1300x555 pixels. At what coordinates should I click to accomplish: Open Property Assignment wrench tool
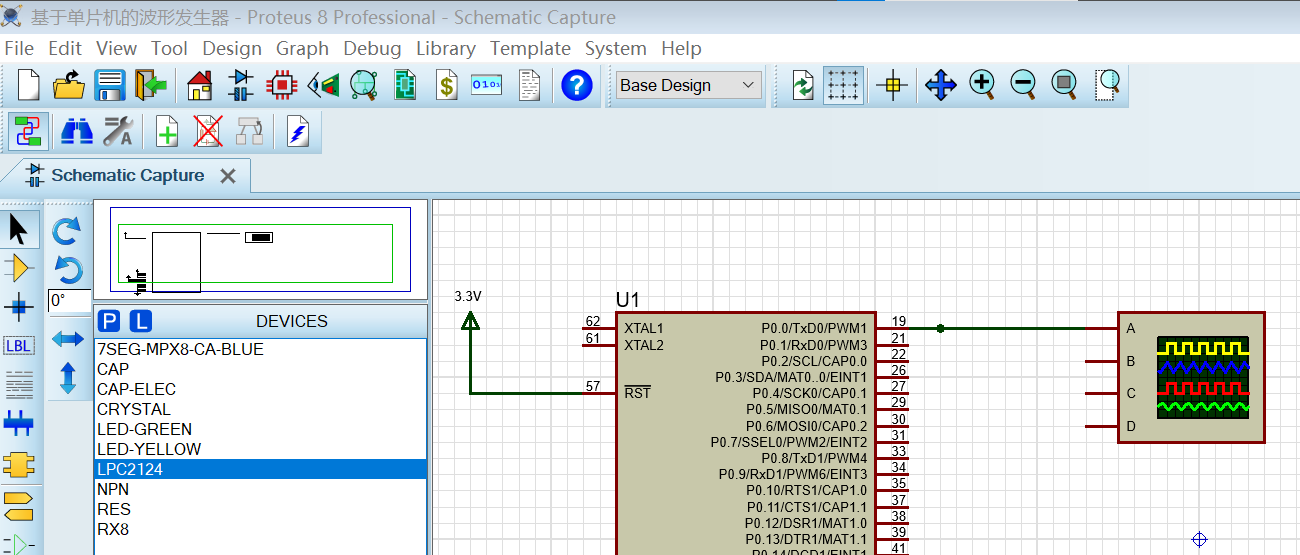[118, 131]
